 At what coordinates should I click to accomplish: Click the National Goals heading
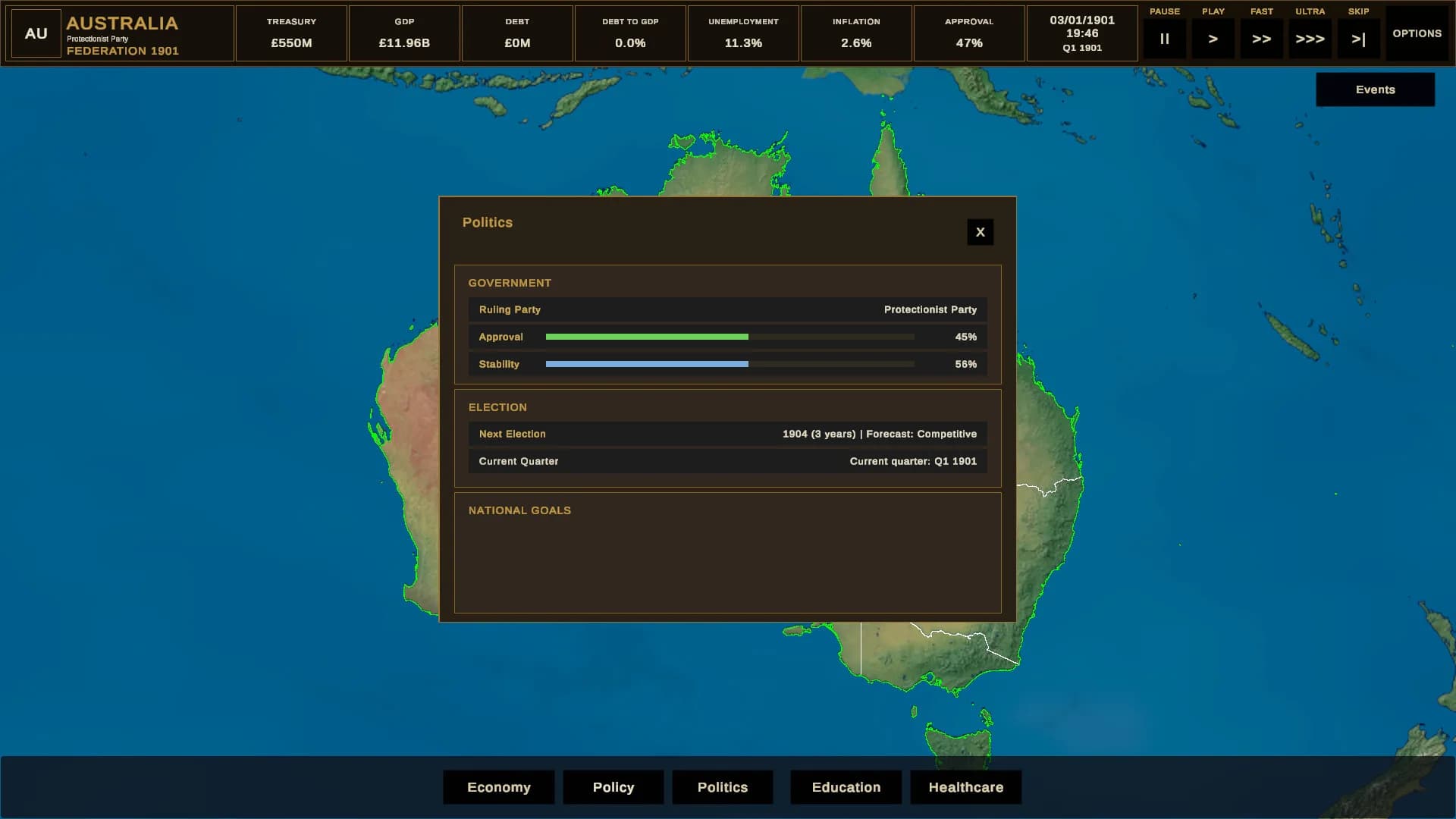(x=519, y=510)
